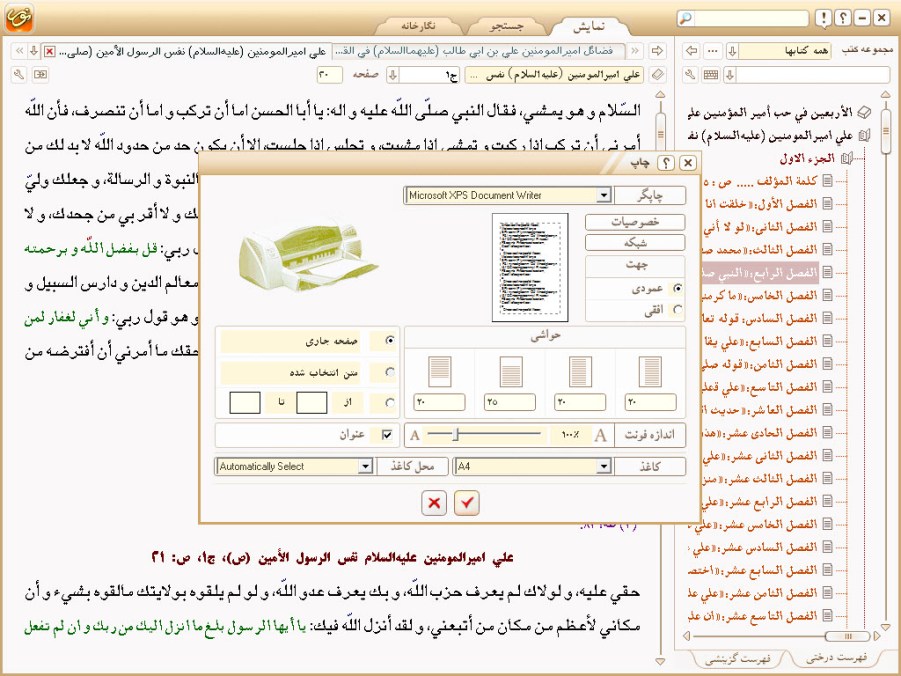Click the شبکه network button
901x676 pixels.
coord(635,243)
